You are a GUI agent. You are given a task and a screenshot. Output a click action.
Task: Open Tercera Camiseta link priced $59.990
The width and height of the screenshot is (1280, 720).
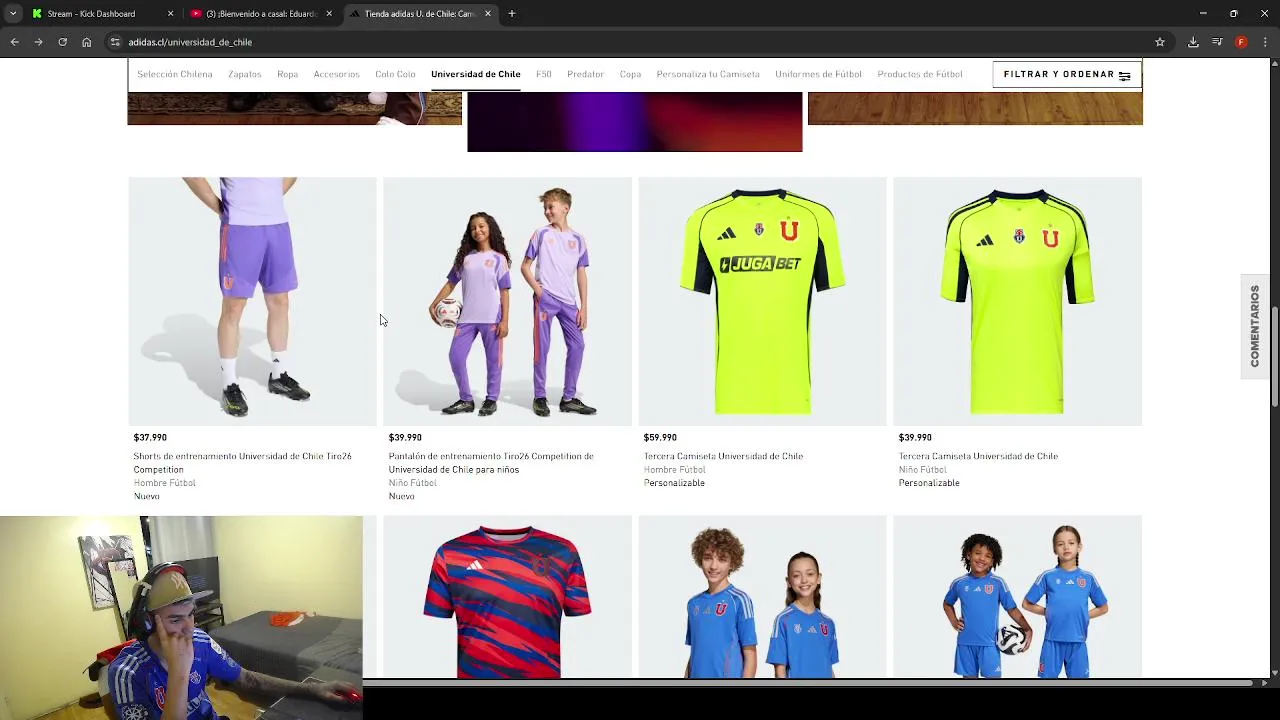(x=723, y=456)
